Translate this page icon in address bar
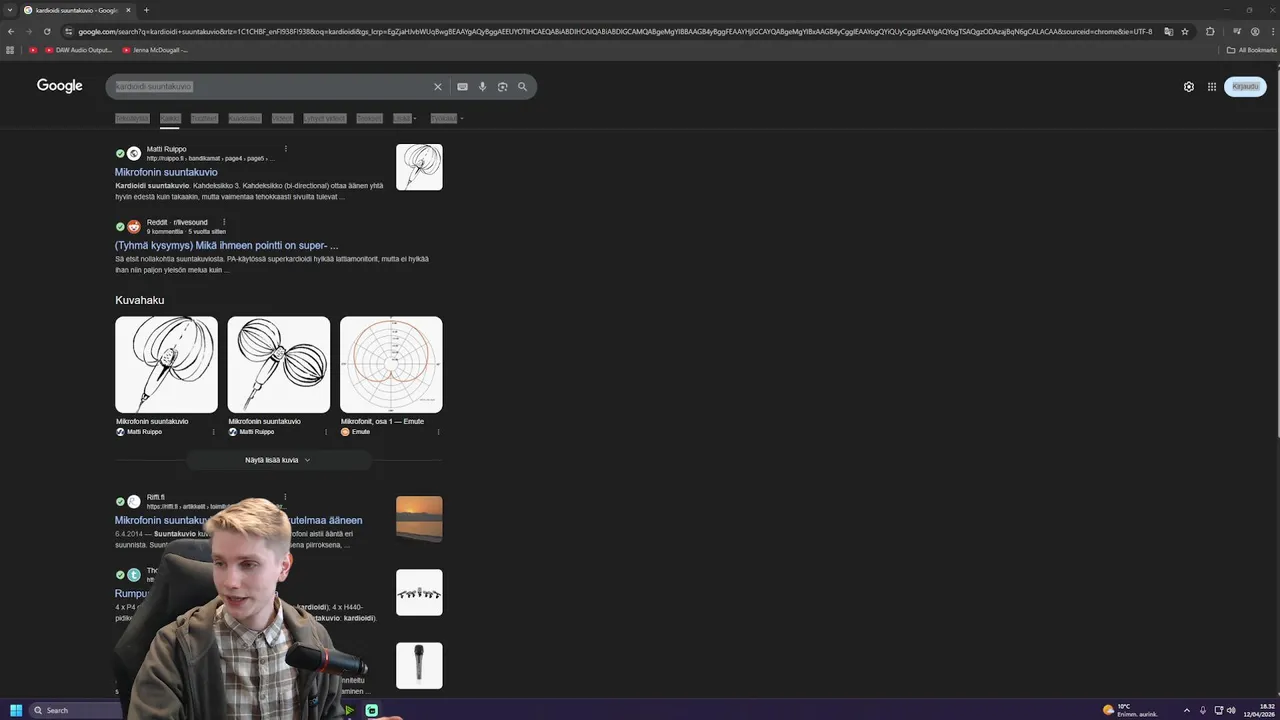Image resolution: width=1280 pixels, height=720 pixels. coord(1168,31)
